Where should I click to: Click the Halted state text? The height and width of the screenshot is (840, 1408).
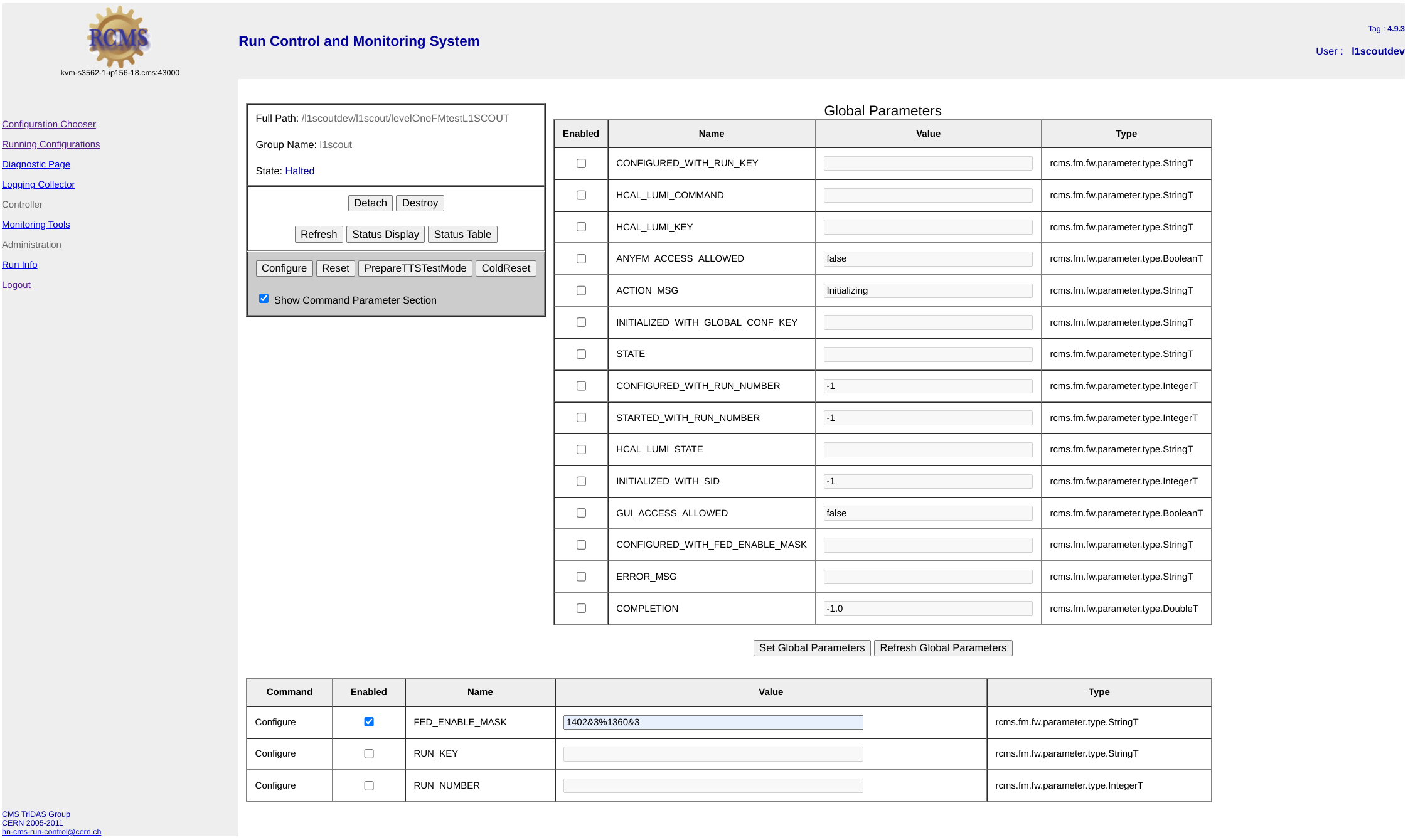click(300, 171)
